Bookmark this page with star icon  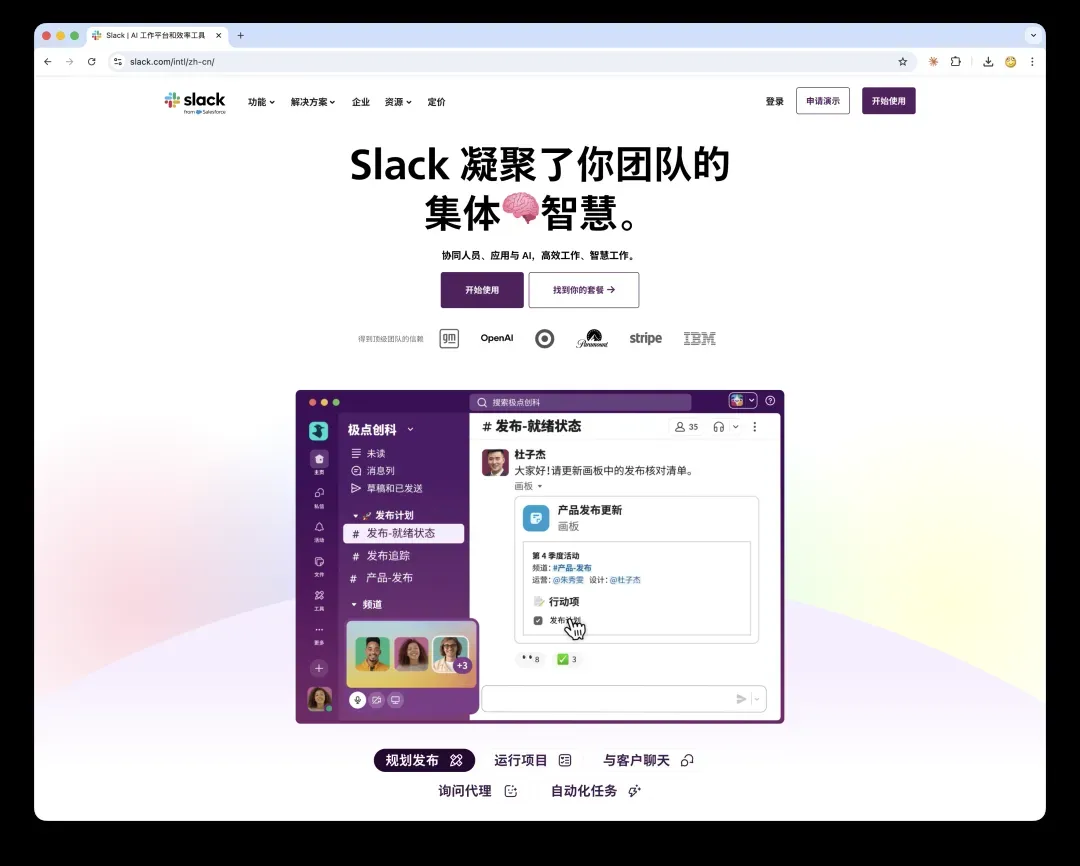pyautogui.click(x=902, y=61)
